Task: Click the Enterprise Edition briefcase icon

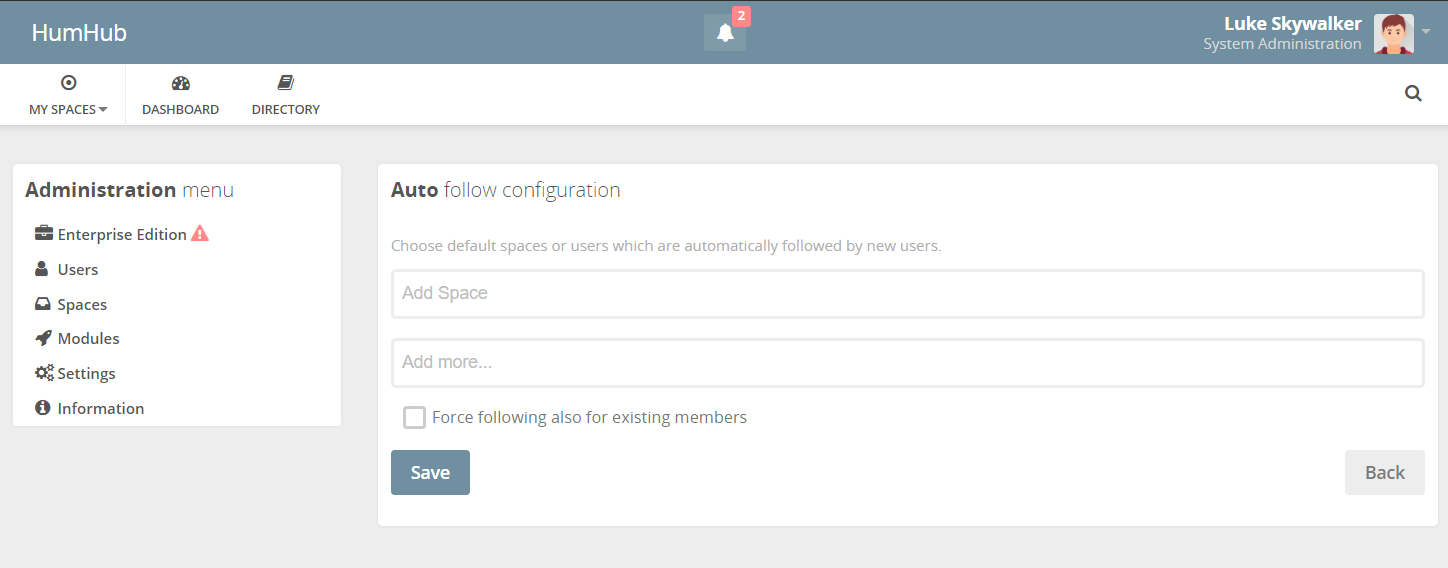Action: pyautogui.click(x=44, y=234)
